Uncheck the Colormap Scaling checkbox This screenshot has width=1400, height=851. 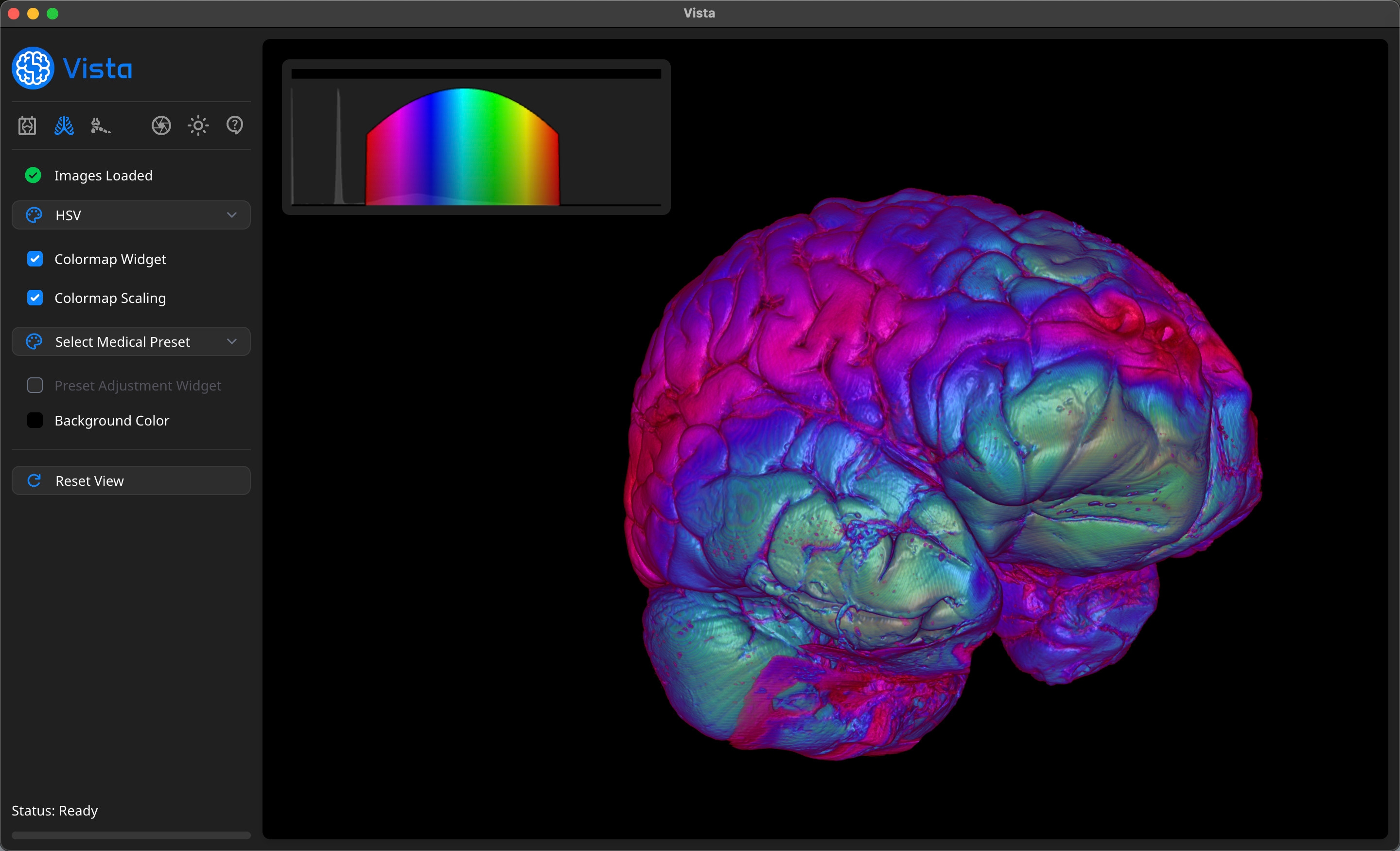point(35,297)
